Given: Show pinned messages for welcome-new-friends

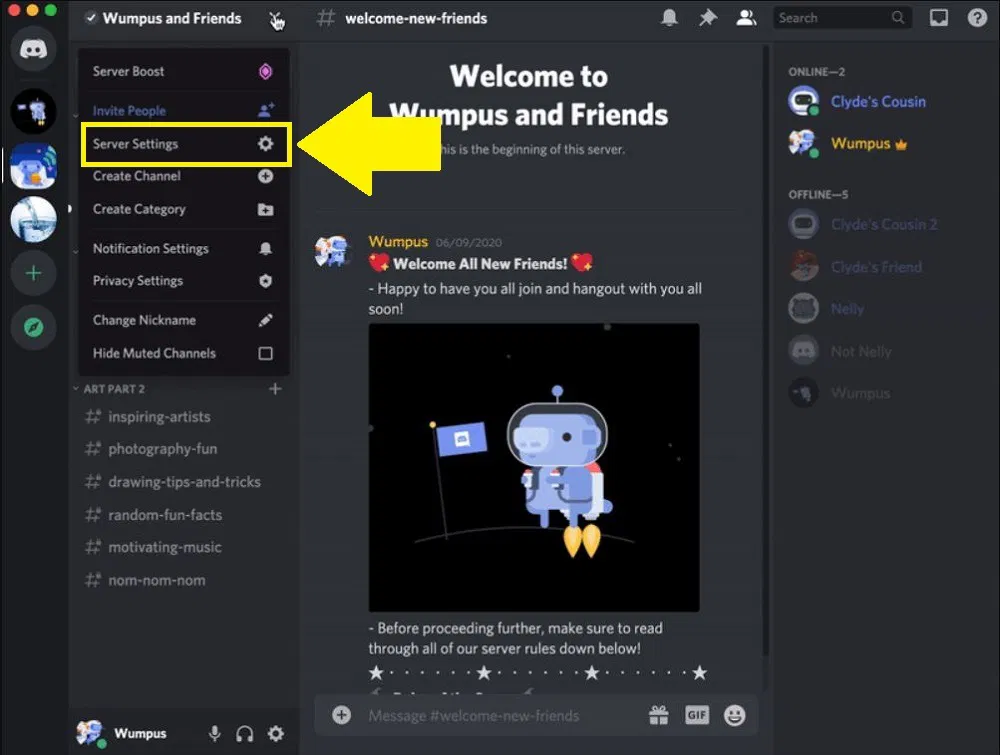Looking at the screenshot, I should point(707,17).
